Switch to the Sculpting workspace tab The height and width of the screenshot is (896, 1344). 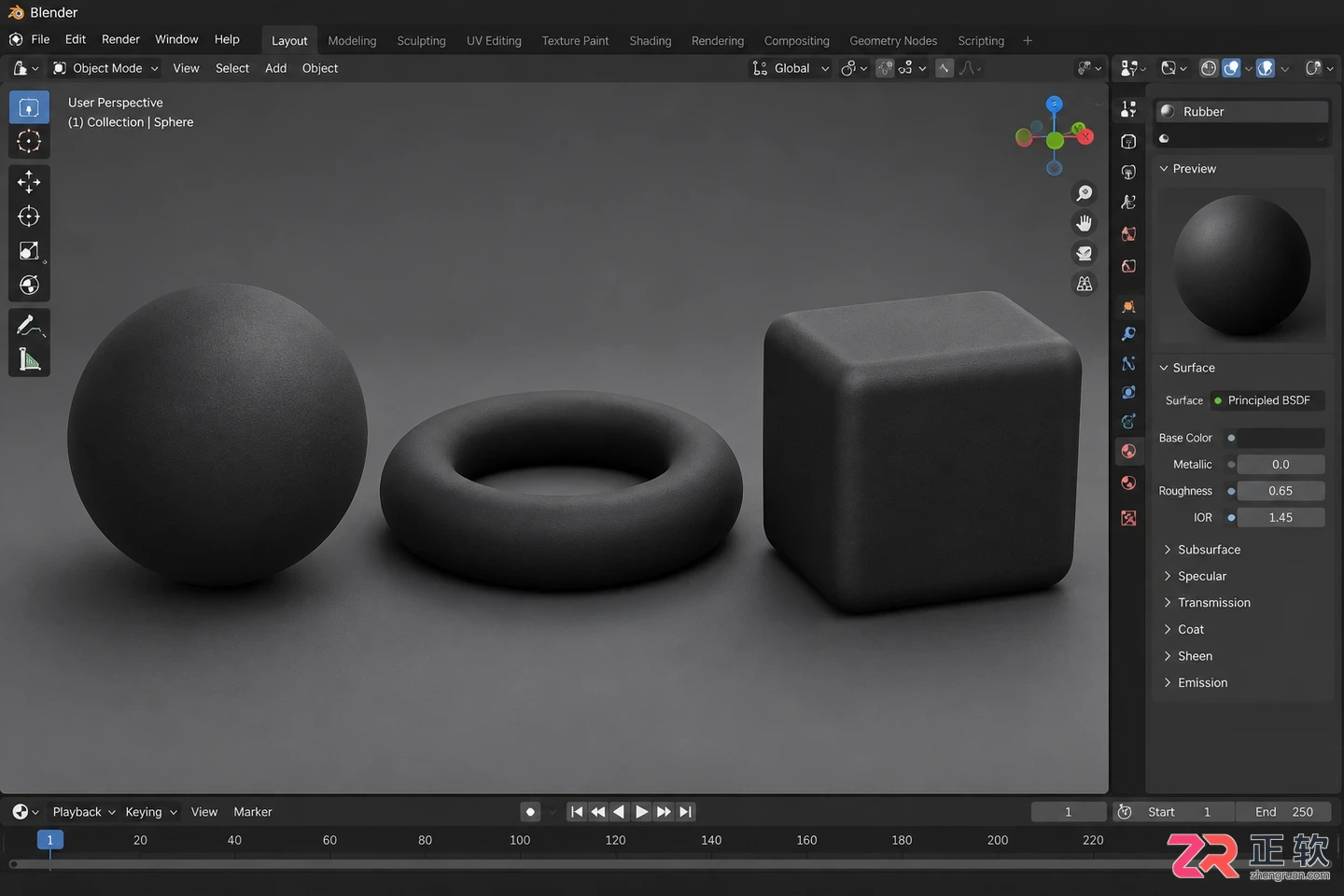point(421,41)
